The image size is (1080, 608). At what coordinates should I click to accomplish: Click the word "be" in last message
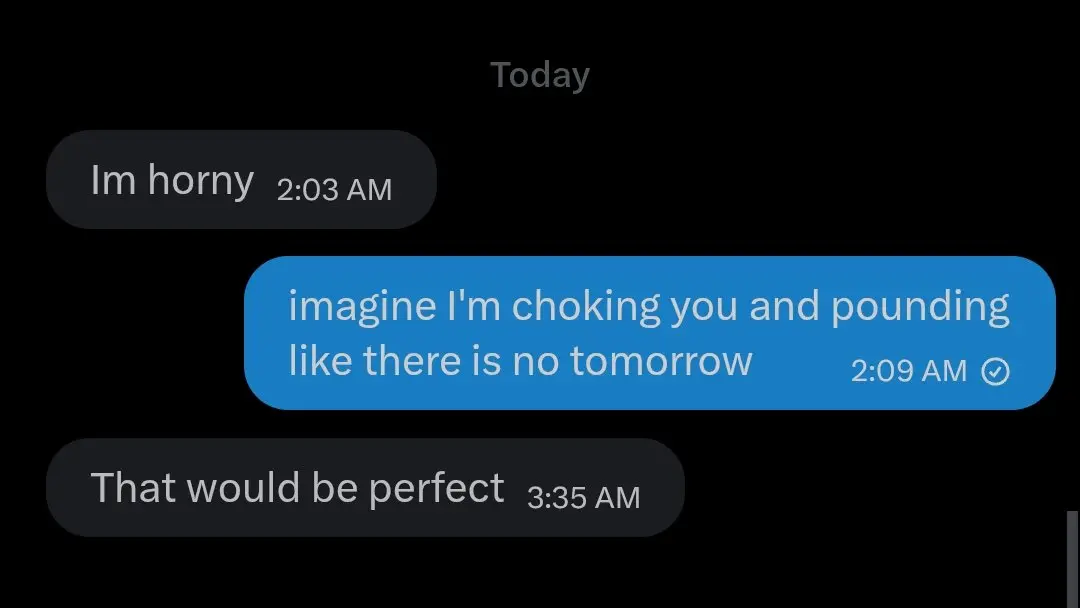[x=334, y=488]
